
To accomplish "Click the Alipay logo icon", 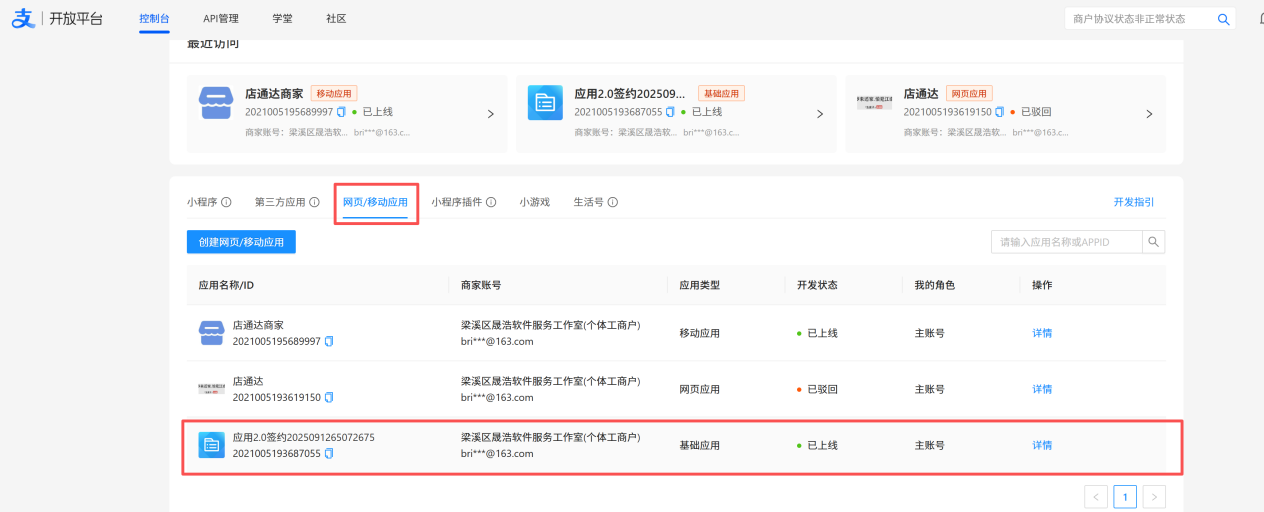I will [x=23, y=19].
